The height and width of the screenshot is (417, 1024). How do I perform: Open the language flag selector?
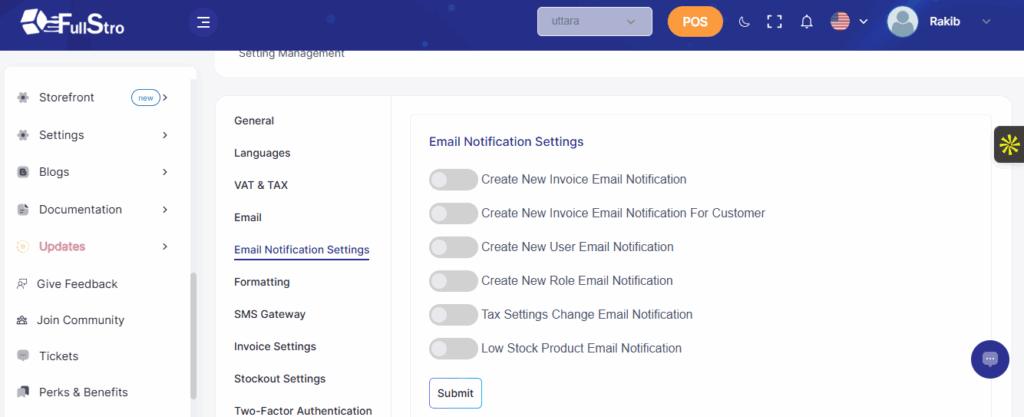point(848,22)
